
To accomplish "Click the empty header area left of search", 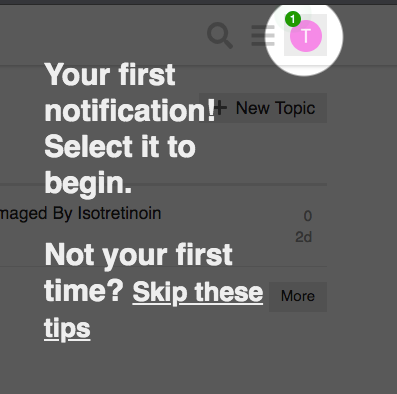I will [x=100, y=35].
